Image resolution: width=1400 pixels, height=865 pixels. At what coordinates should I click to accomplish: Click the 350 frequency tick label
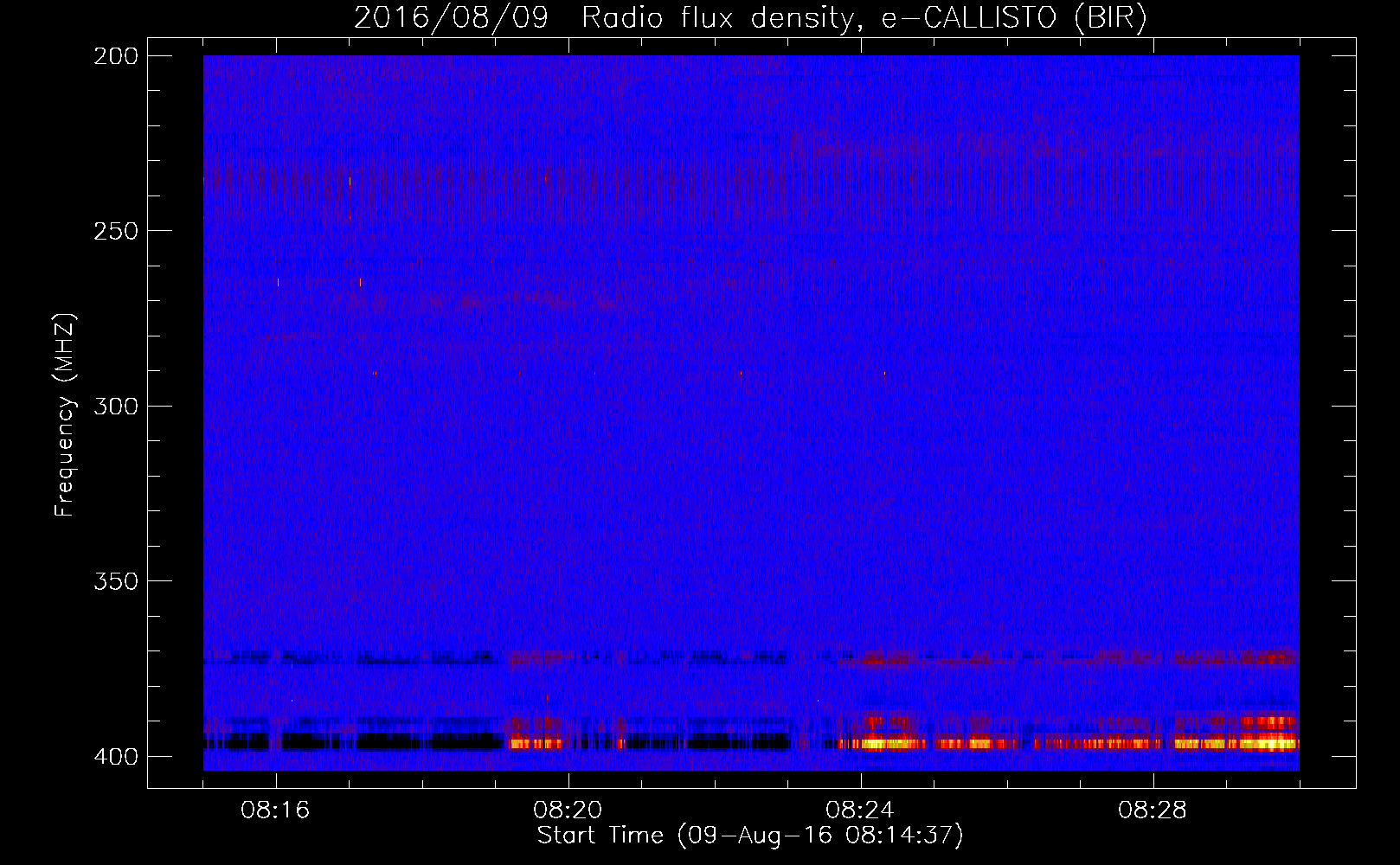(116, 580)
